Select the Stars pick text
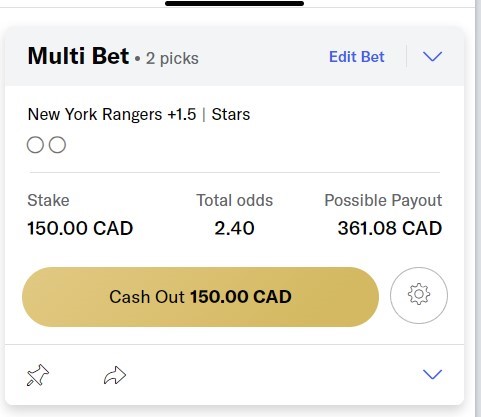 (231, 114)
